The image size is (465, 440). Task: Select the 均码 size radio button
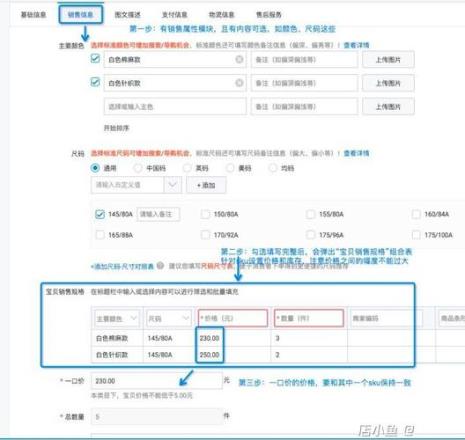pyautogui.click(x=273, y=168)
